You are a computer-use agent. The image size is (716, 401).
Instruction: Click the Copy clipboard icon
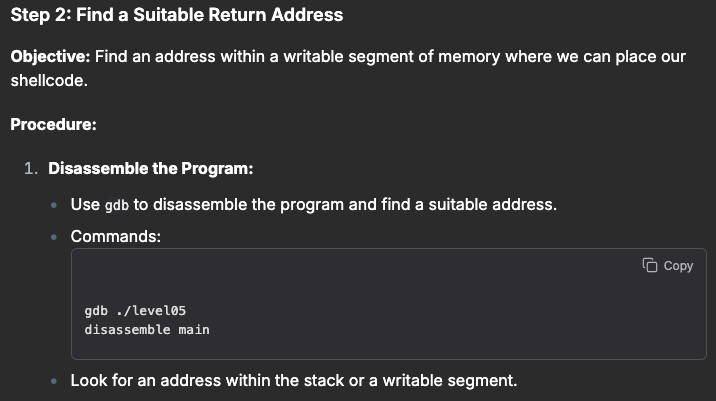click(x=650, y=266)
